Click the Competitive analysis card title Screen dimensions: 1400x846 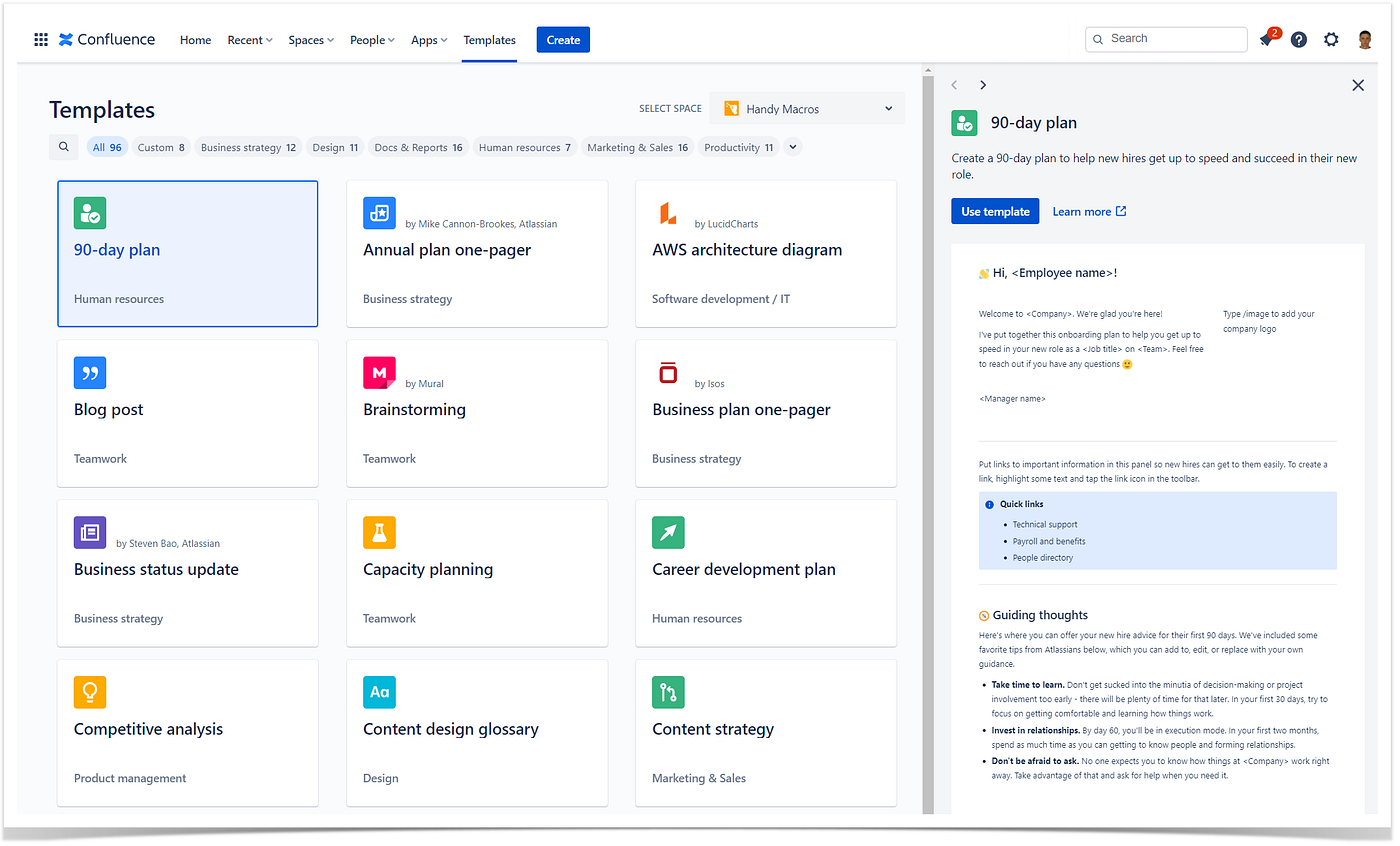[148, 729]
